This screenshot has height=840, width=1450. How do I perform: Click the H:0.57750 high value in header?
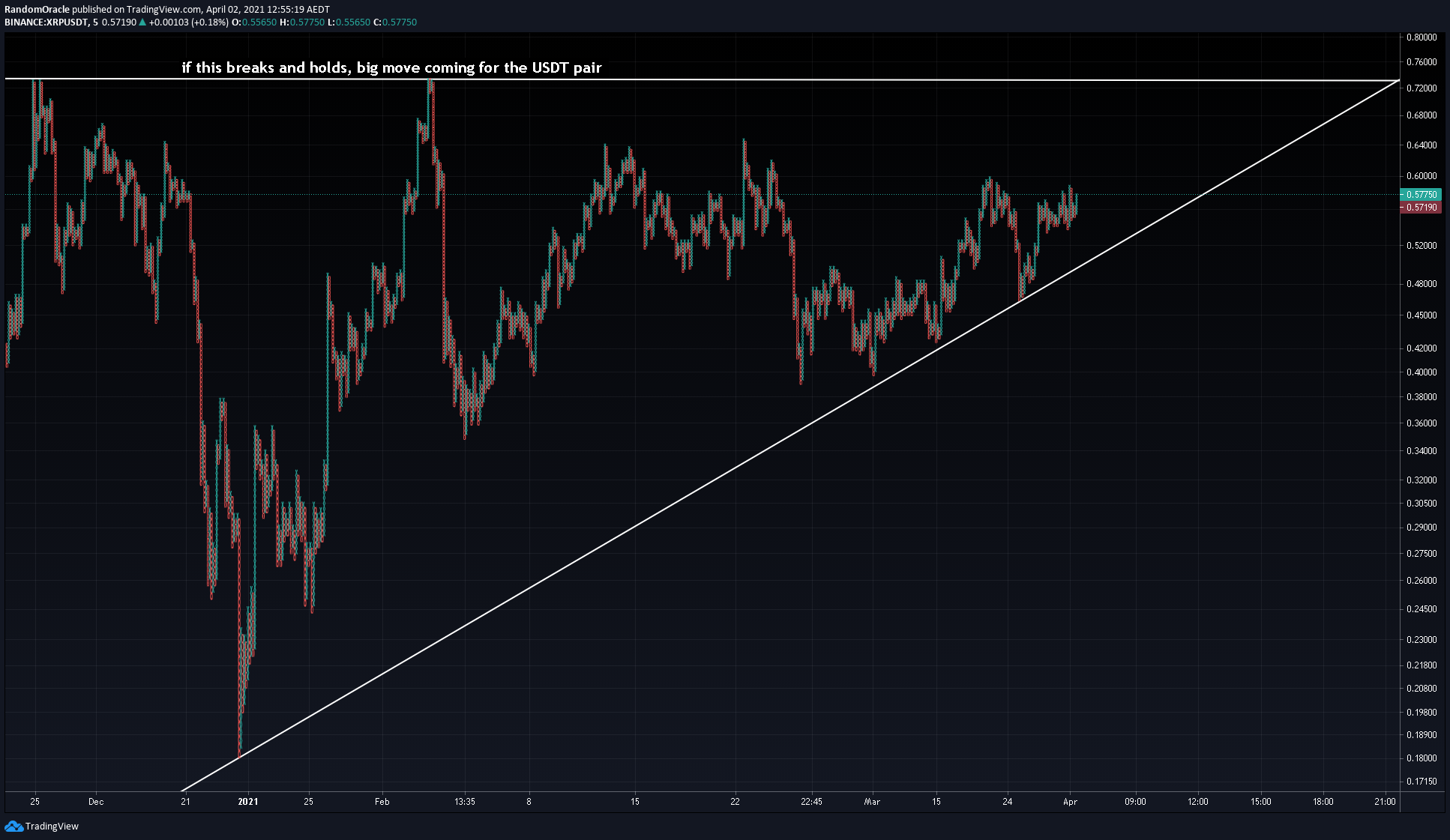tap(302, 22)
